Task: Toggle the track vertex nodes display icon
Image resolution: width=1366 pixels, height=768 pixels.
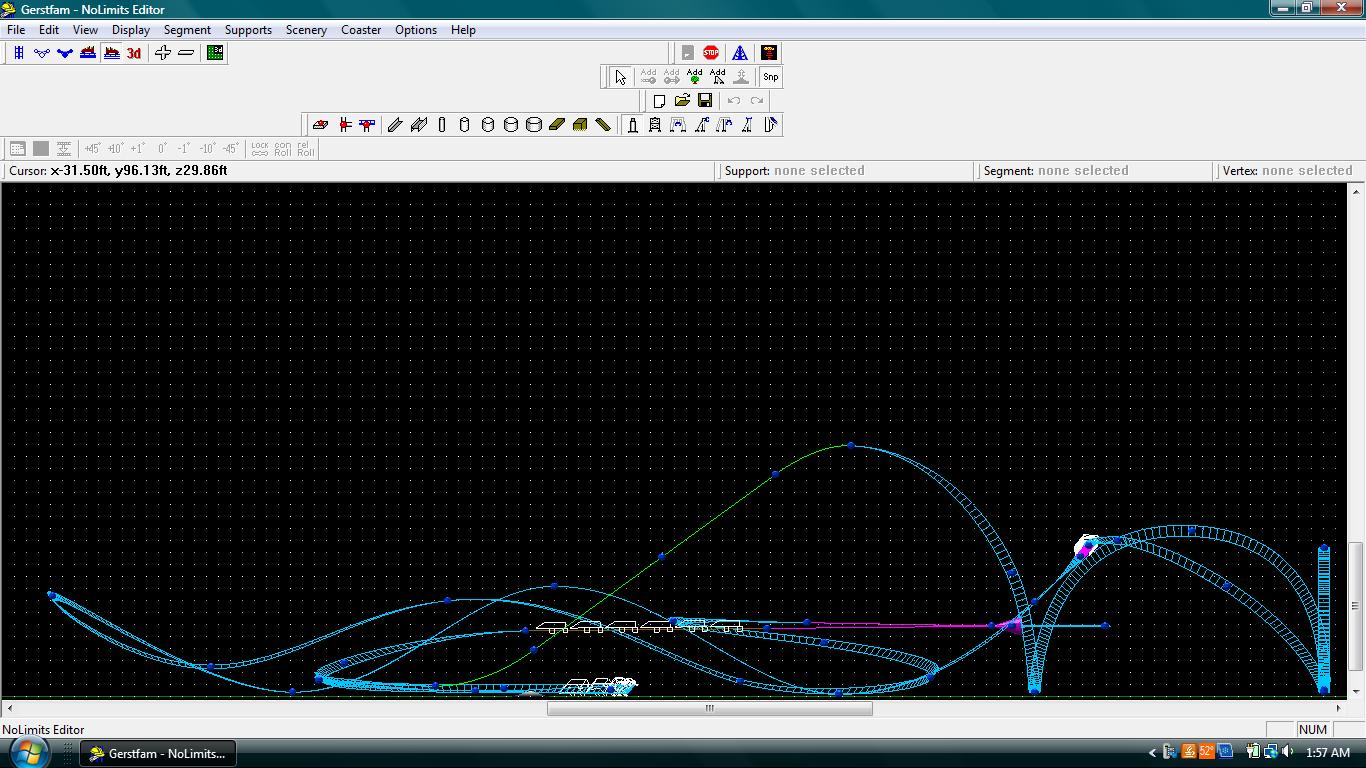Action: point(42,53)
